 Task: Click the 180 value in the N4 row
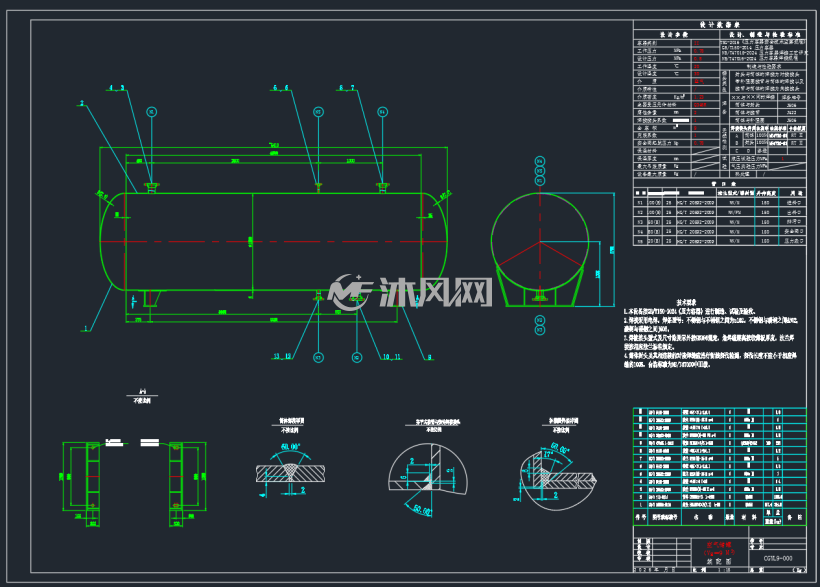pyautogui.click(x=765, y=232)
